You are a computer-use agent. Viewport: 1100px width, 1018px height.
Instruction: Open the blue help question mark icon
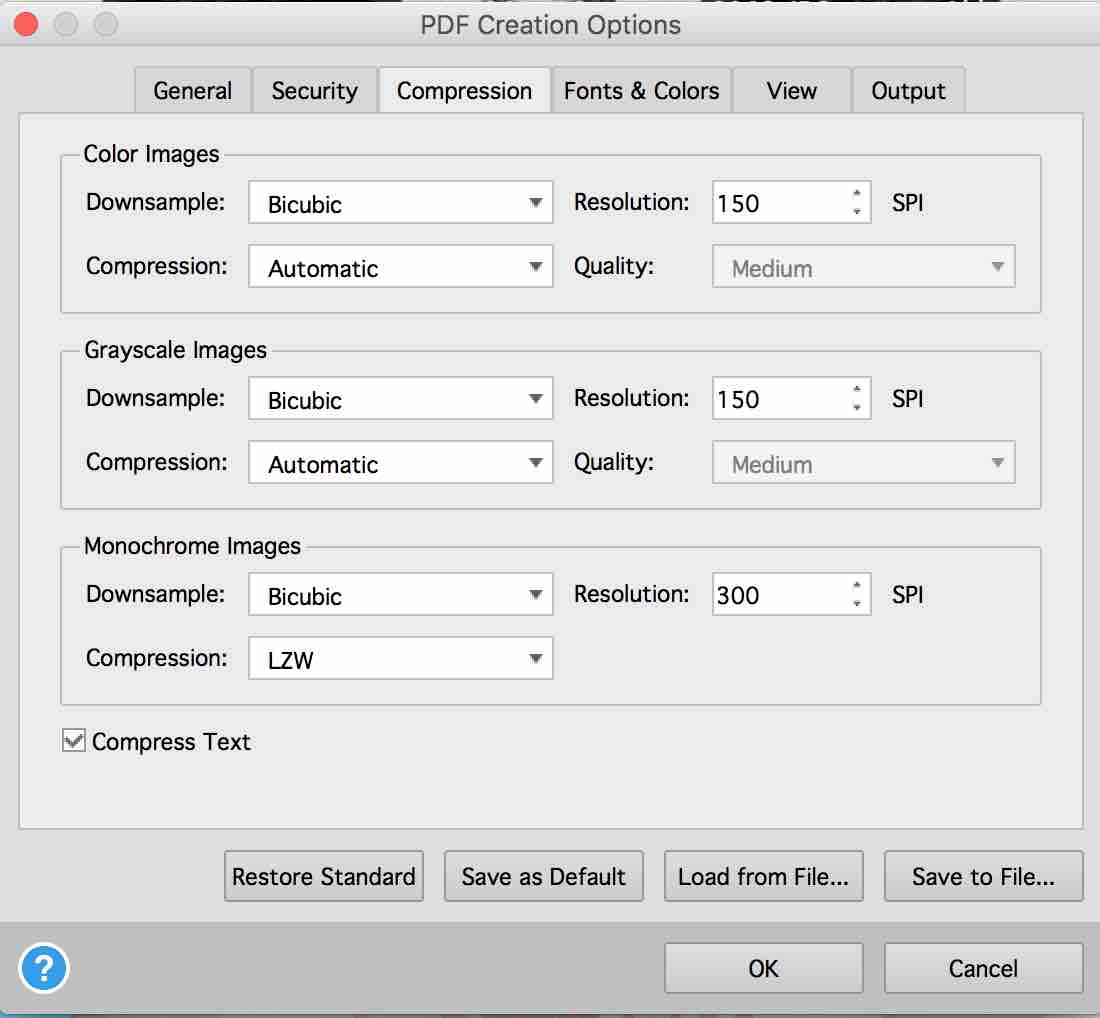44,968
